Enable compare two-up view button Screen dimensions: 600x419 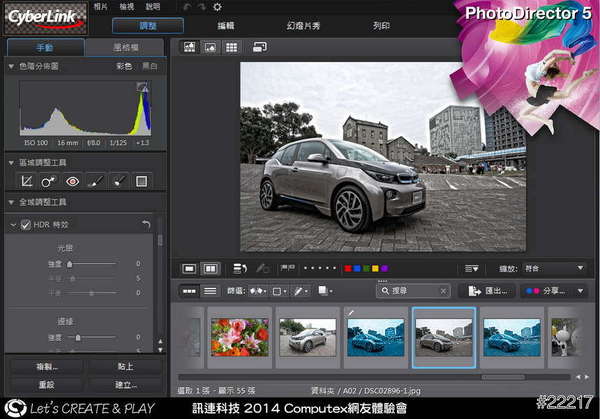tap(211, 268)
